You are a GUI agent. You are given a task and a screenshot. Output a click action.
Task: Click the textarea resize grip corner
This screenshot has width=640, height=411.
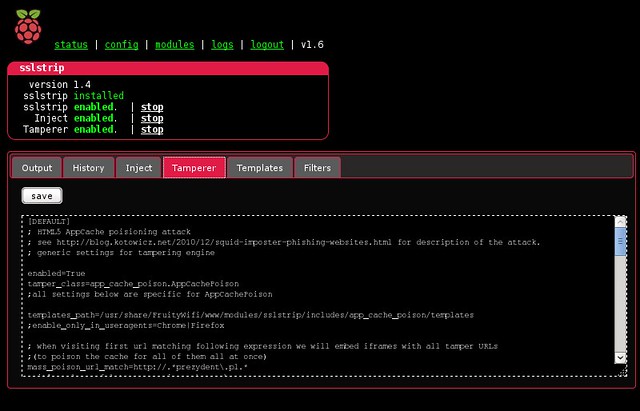click(x=623, y=371)
